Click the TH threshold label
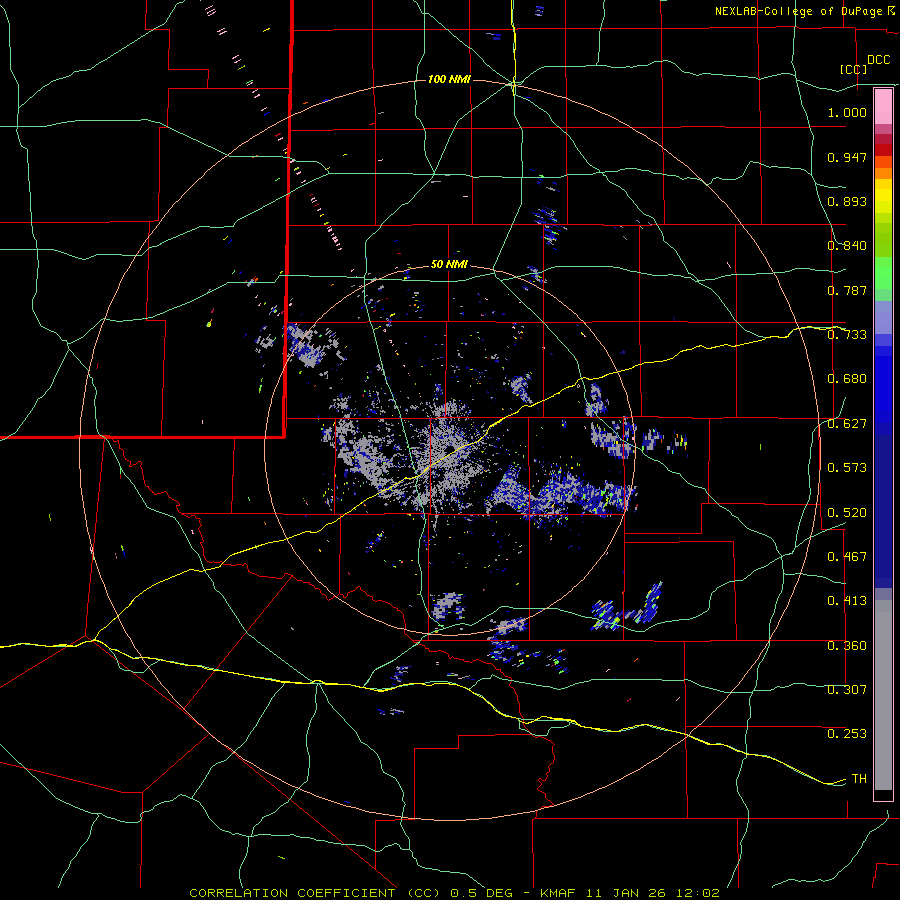Image resolution: width=900 pixels, height=900 pixels. tap(859, 779)
